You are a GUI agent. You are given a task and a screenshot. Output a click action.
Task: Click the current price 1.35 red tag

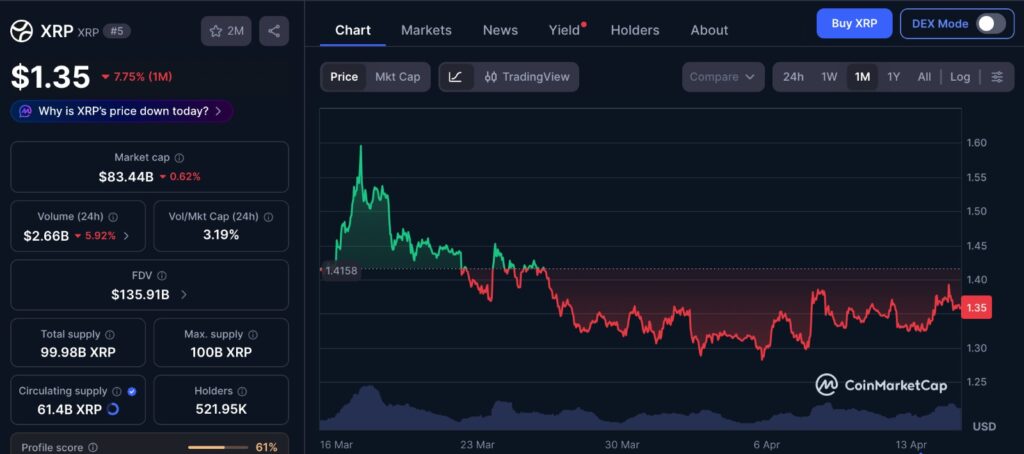pyautogui.click(x=978, y=307)
